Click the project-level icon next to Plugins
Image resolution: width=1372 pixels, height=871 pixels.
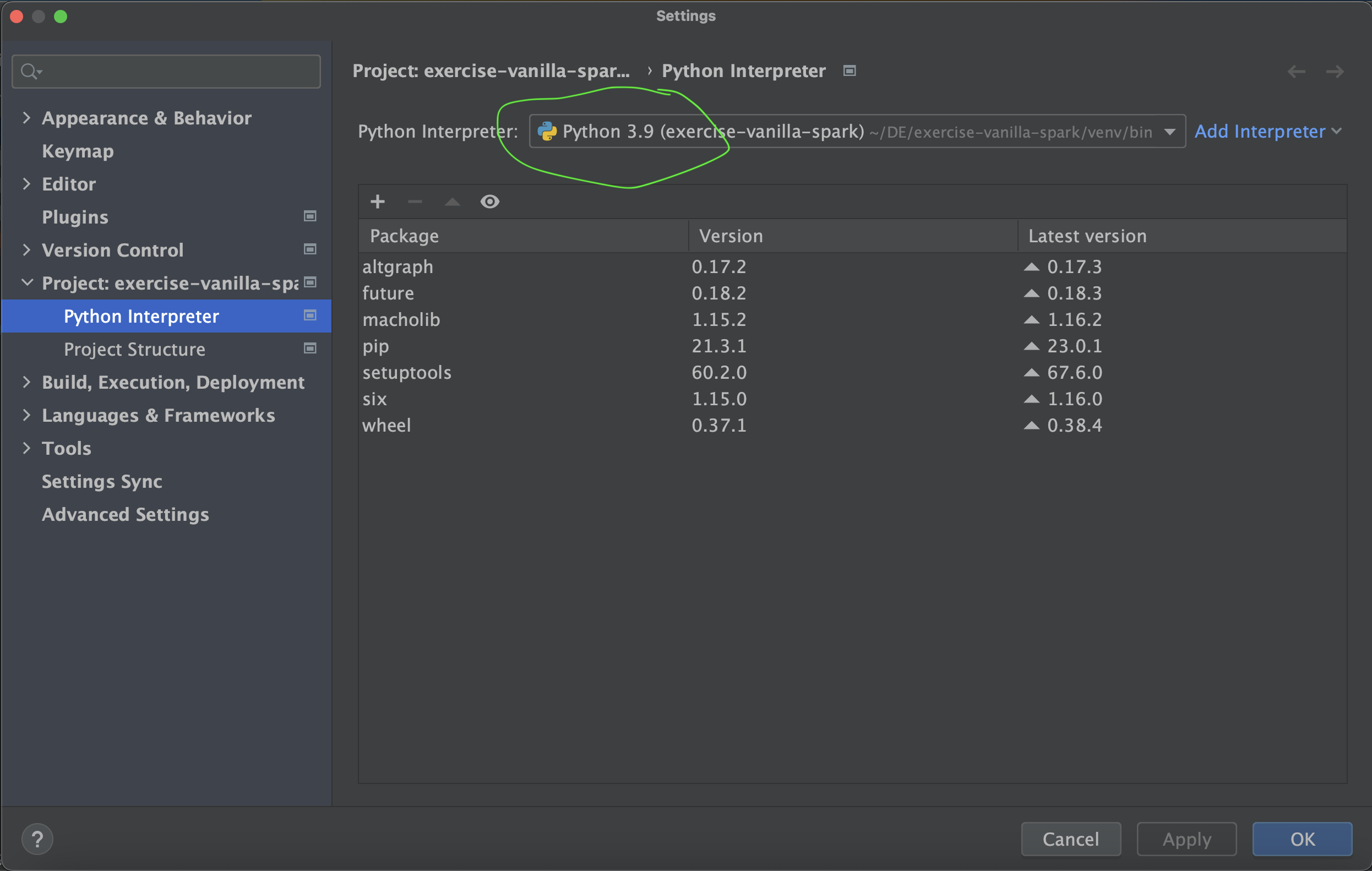pyautogui.click(x=310, y=216)
